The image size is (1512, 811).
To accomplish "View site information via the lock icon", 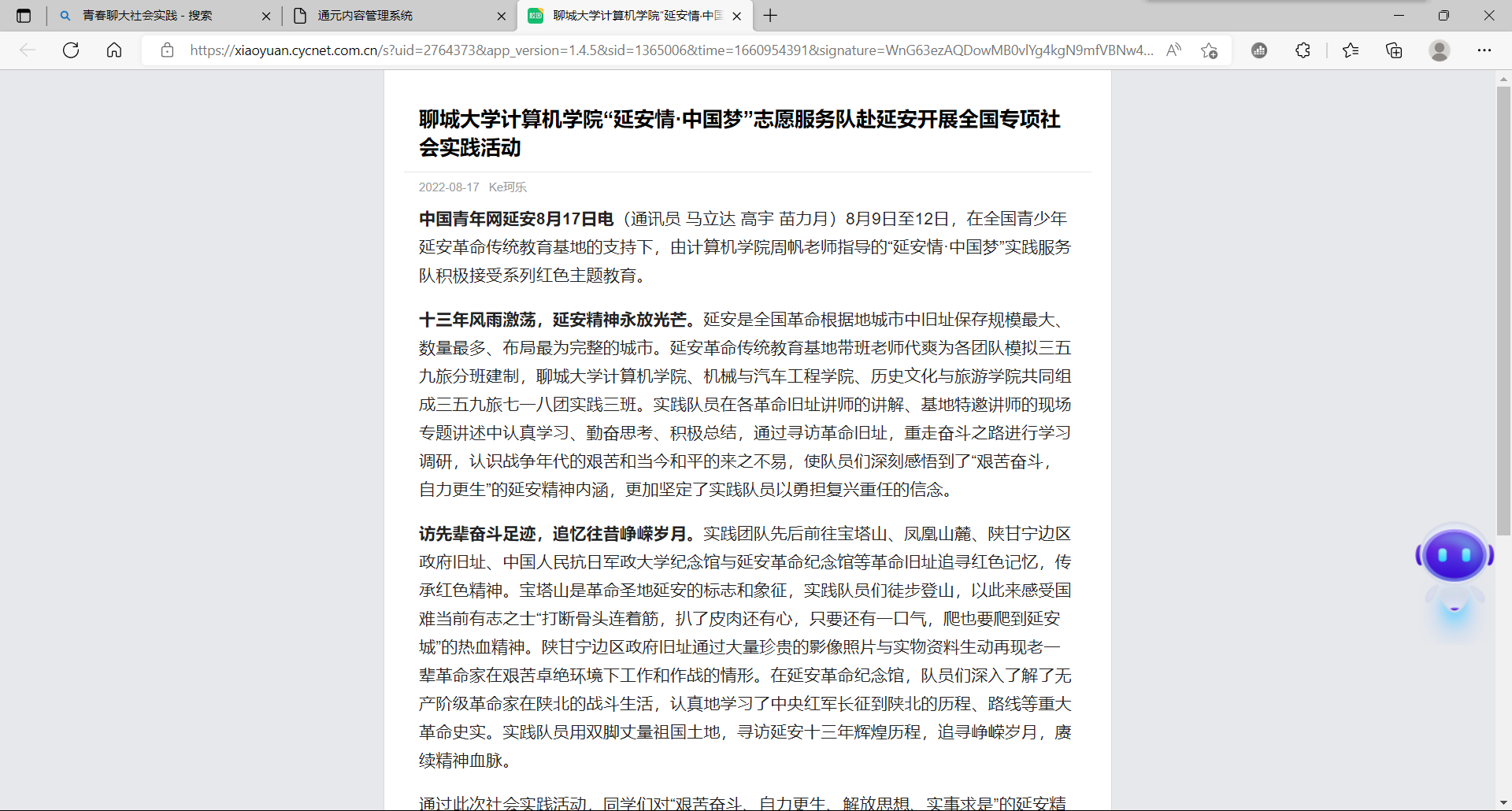I will [167, 50].
